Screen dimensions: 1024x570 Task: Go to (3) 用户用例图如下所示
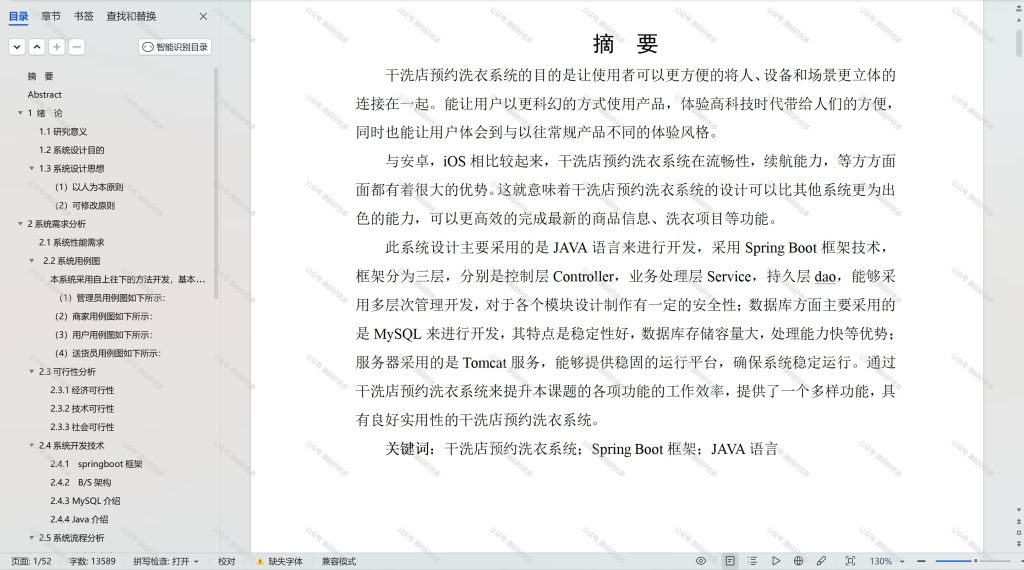(103, 335)
